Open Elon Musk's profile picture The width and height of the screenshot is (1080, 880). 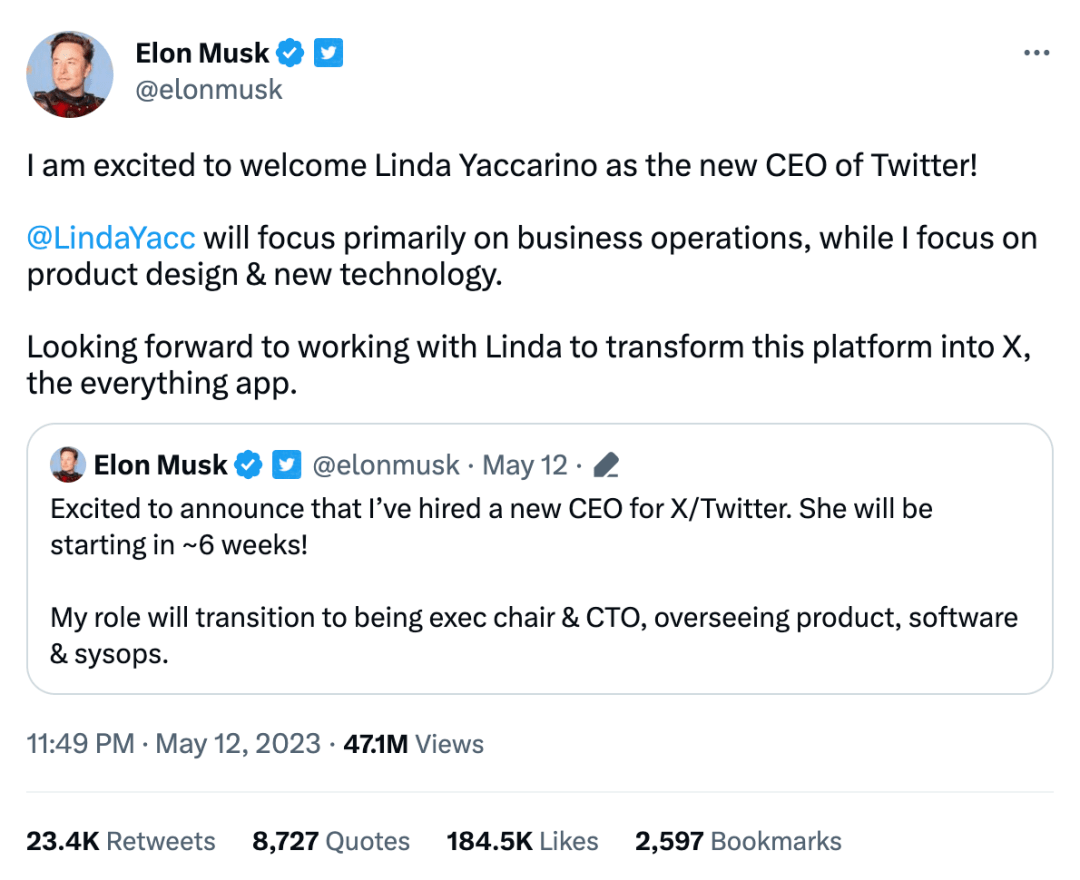[69, 74]
